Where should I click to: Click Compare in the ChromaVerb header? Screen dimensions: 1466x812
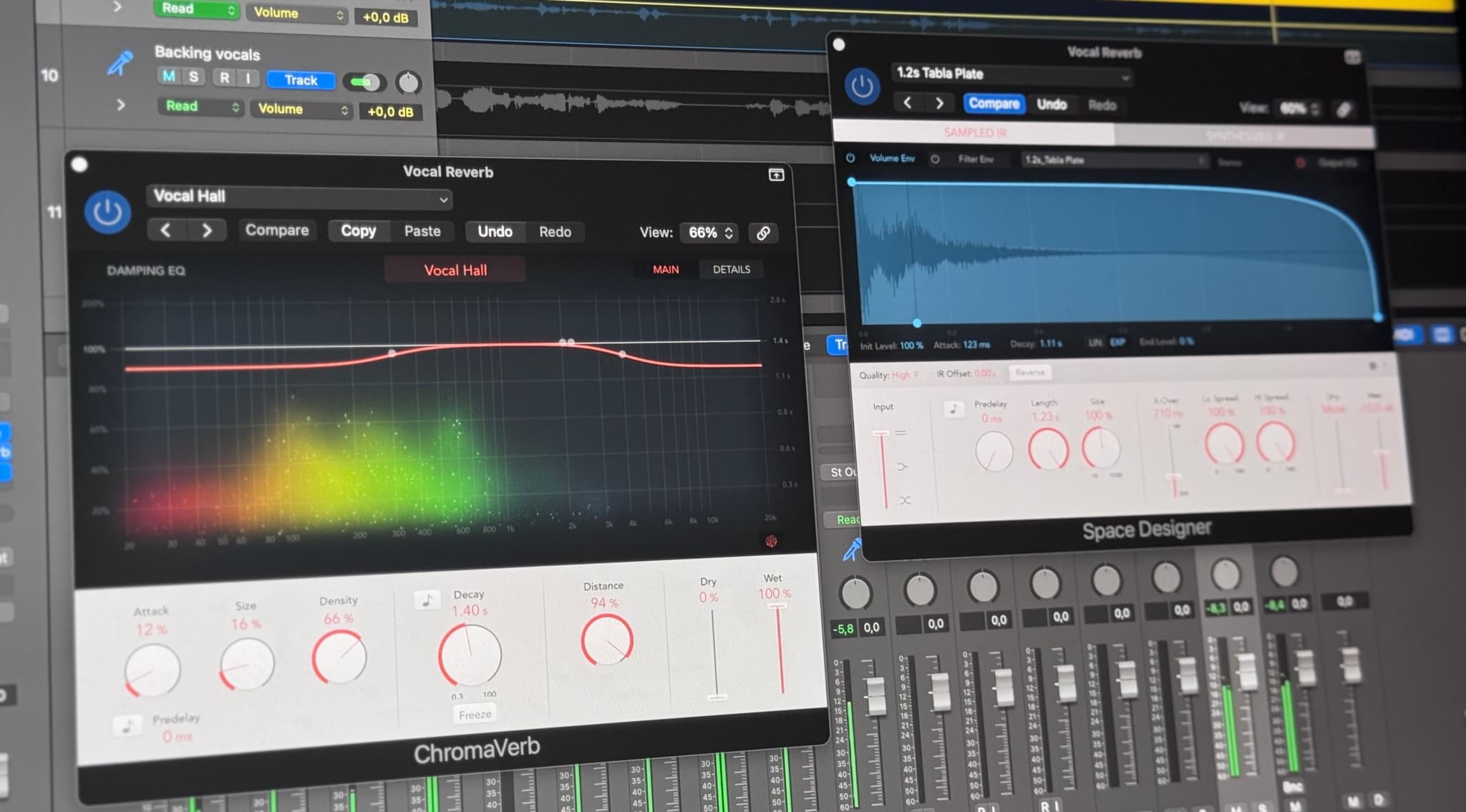pos(277,230)
